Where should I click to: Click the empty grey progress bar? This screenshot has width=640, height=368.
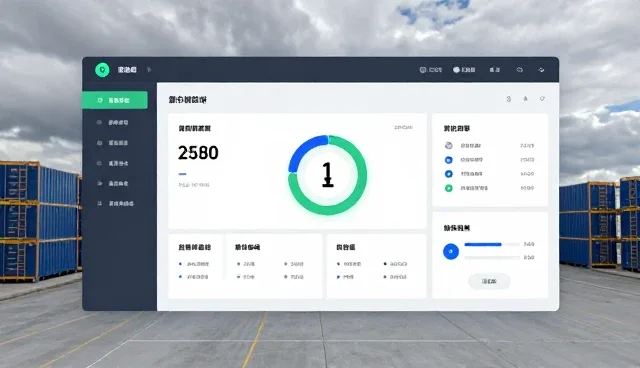tap(492, 257)
